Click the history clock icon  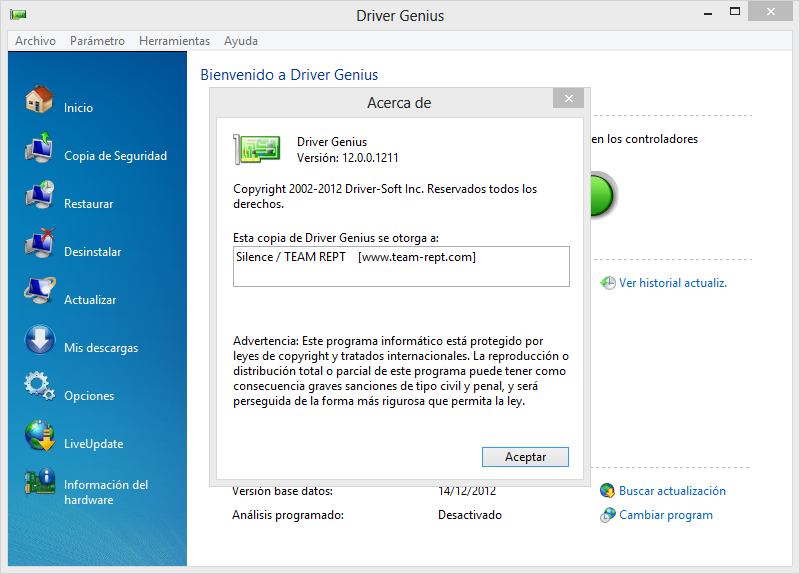[x=608, y=283]
